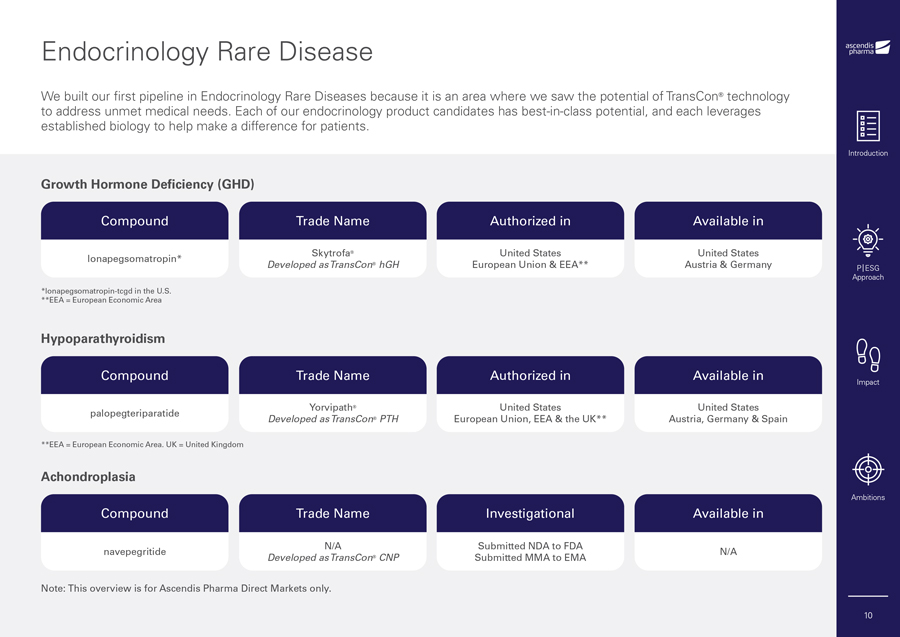The image size is (900, 637).
Task: Click the Growth Hormone Deficiency (GHD) heading
Action: (148, 184)
